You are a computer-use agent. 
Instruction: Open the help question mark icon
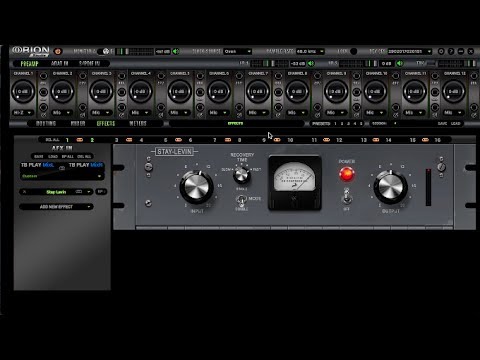point(451,51)
